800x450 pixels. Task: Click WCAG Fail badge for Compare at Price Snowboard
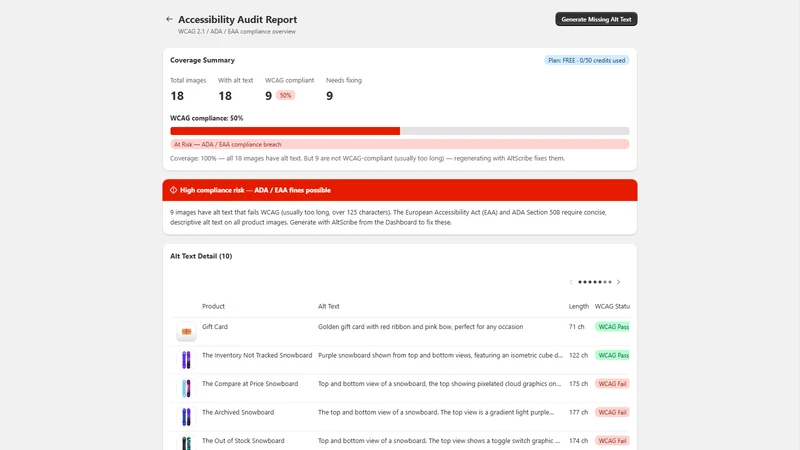point(612,384)
